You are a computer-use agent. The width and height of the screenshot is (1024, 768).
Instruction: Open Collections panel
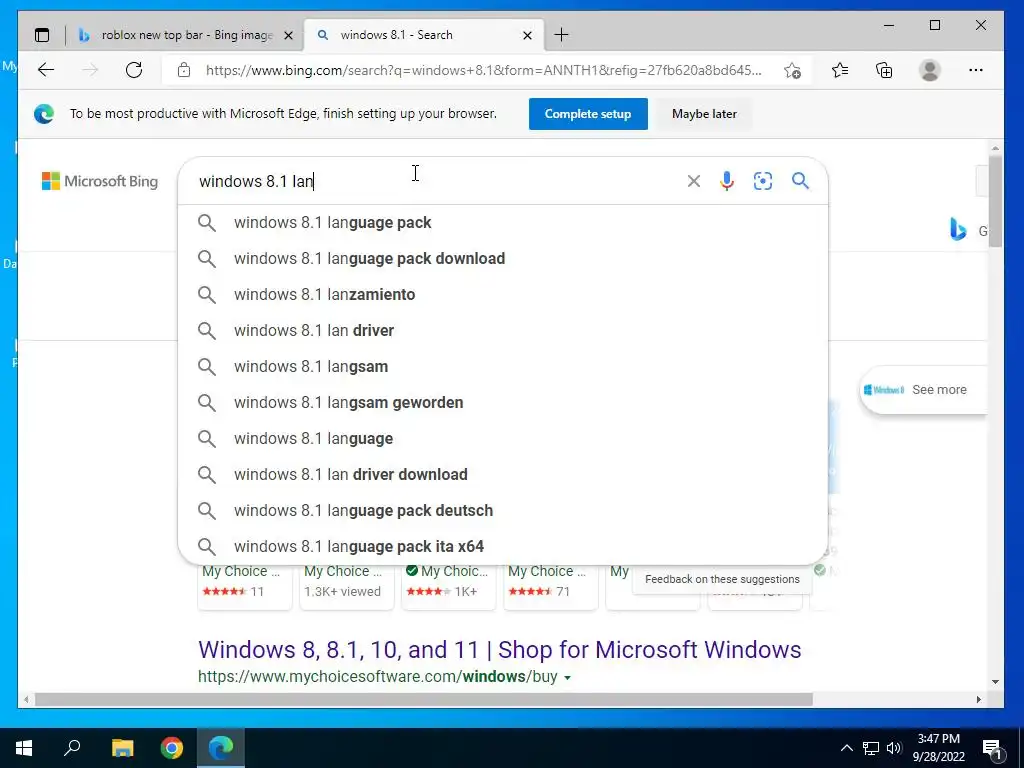click(x=884, y=70)
